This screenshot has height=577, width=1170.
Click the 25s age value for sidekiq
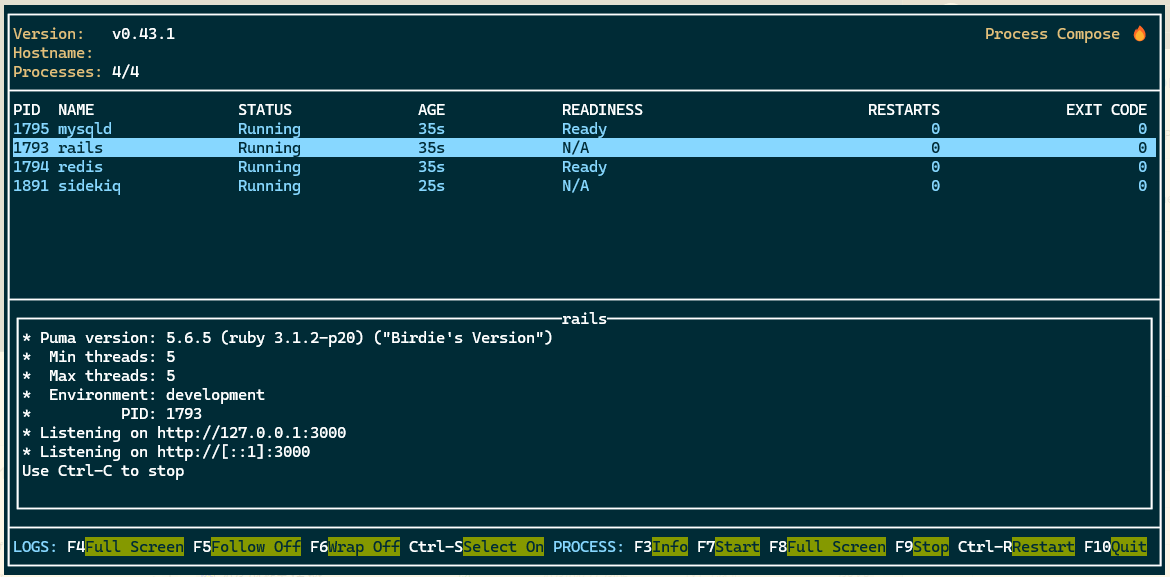[x=431, y=186]
